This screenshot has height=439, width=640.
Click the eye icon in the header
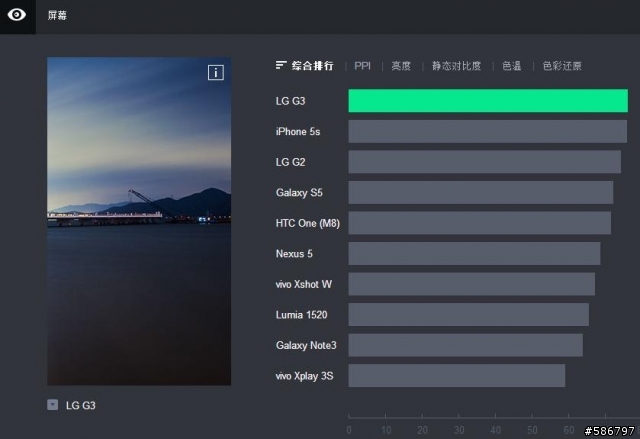click(17, 15)
